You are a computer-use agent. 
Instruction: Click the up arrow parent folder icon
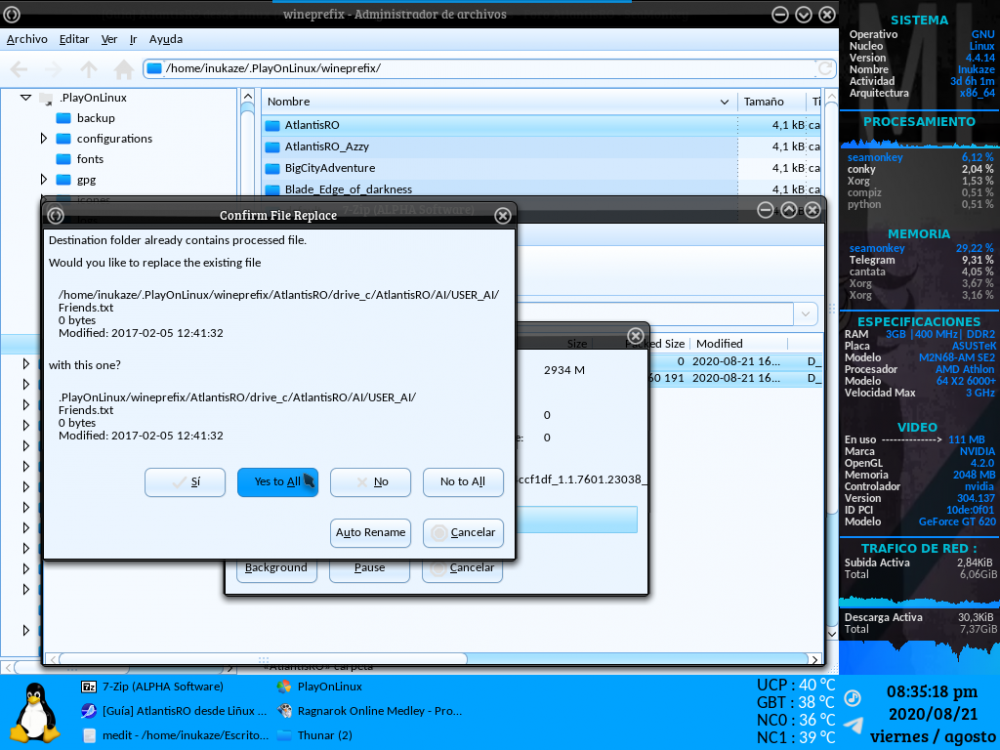tap(89, 69)
